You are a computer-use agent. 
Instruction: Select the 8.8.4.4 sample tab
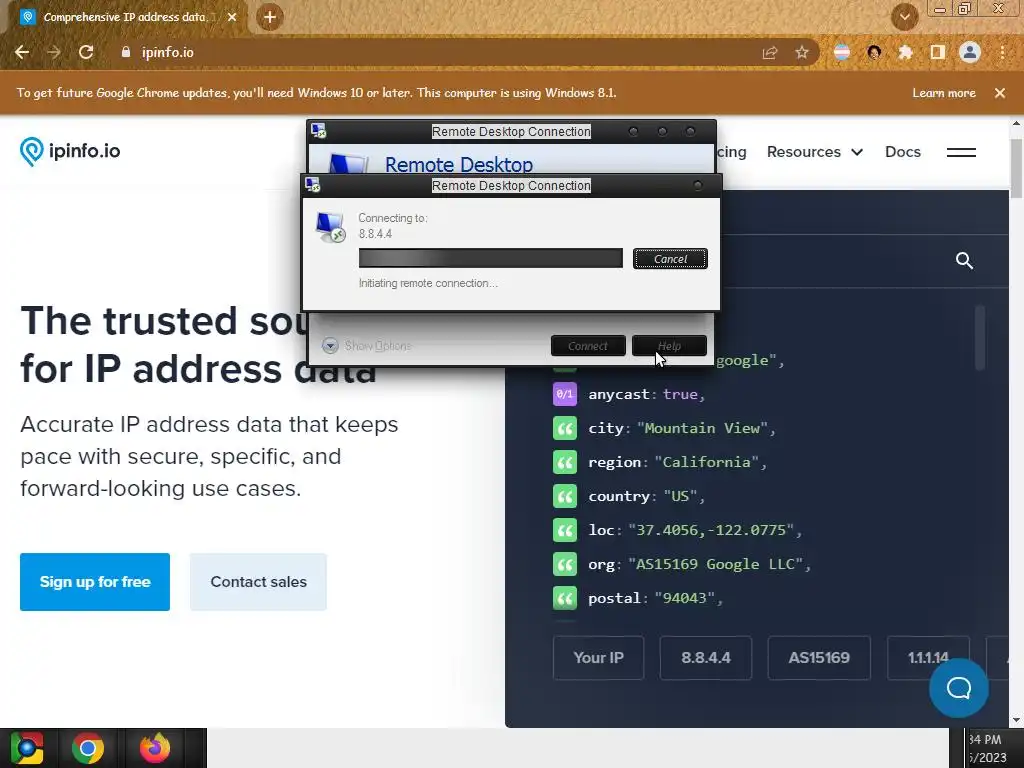pyautogui.click(x=706, y=658)
